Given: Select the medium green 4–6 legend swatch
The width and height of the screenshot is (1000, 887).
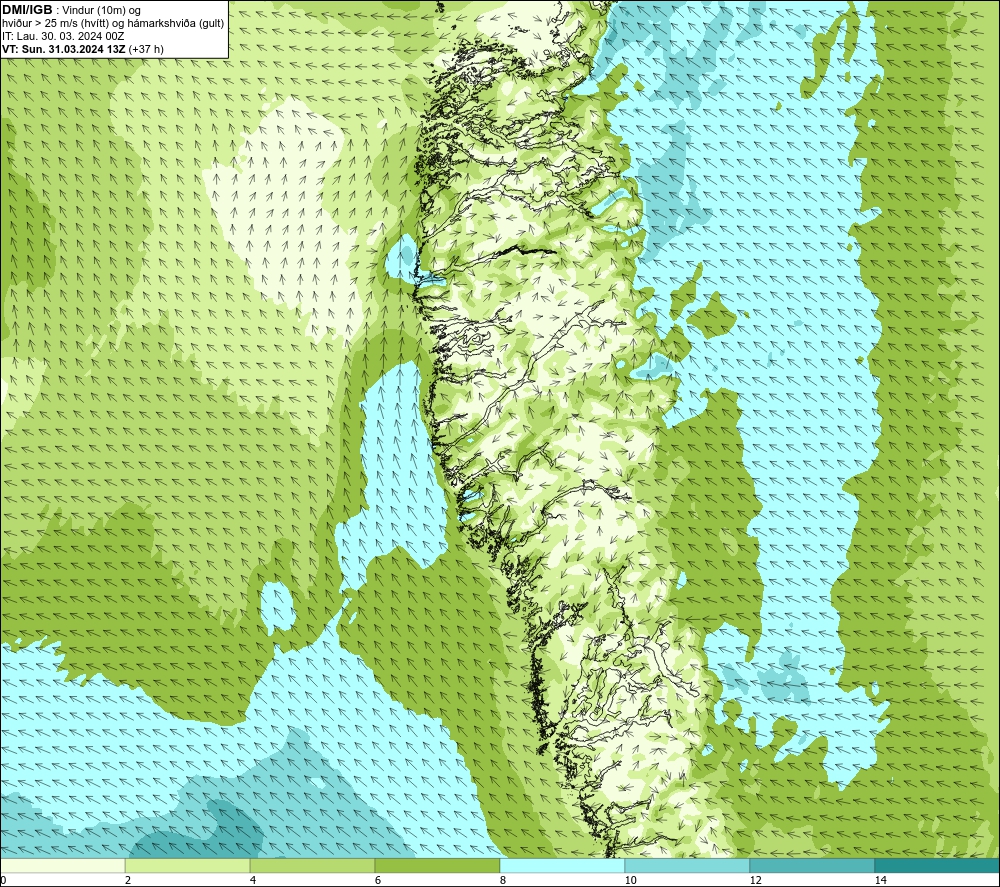Looking at the screenshot, I should pyautogui.click(x=312, y=865).
